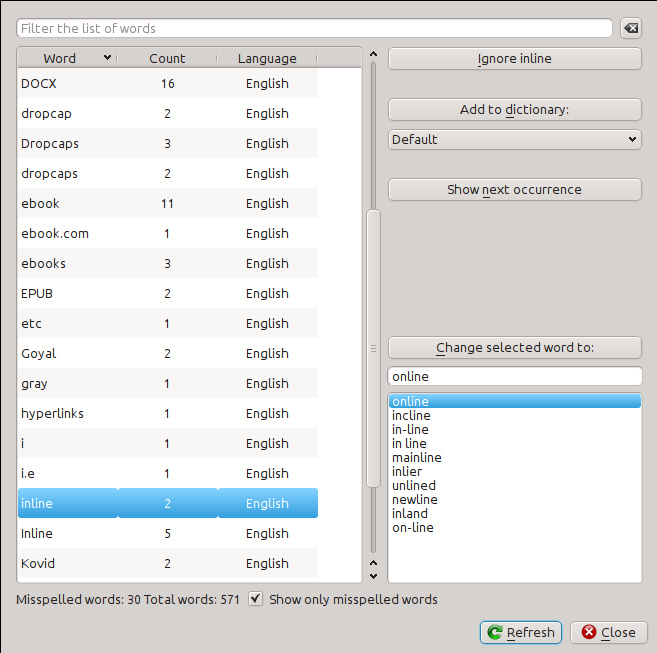Click Show next occurrence button
The width and height of the screenshot is (657, 653).
click(514, 189)
